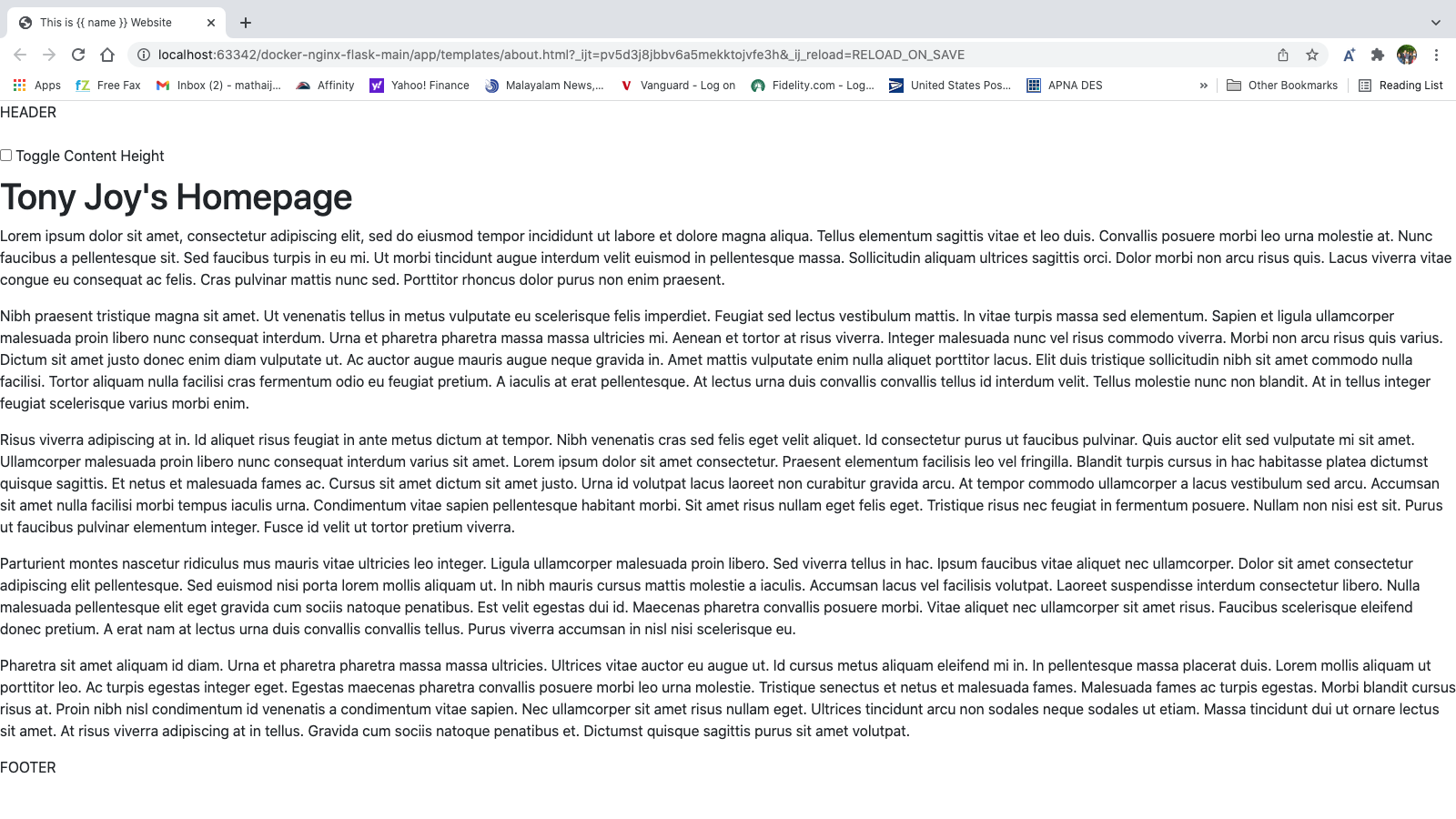
Task: Open the Affinity bookmark
Action: 326,86
